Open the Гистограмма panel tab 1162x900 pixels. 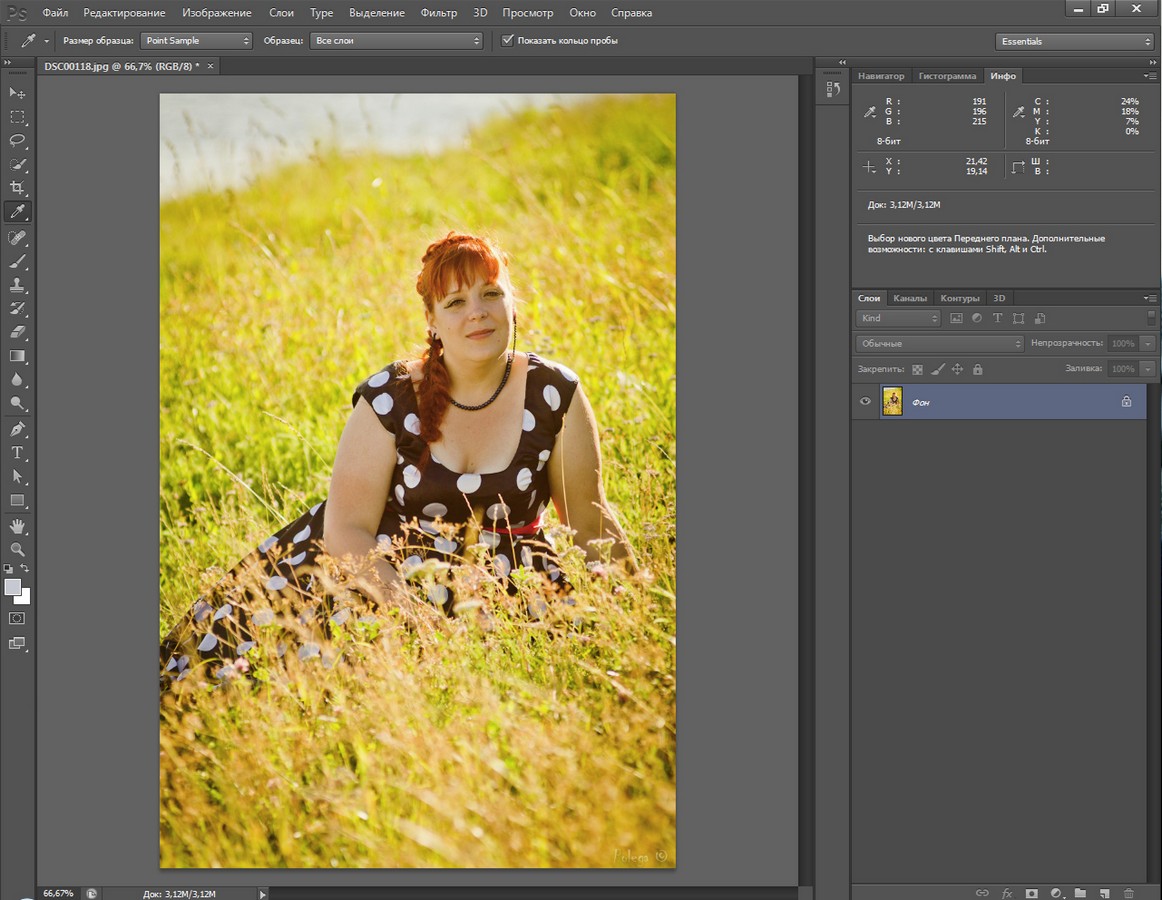click(x=947, y=76)
